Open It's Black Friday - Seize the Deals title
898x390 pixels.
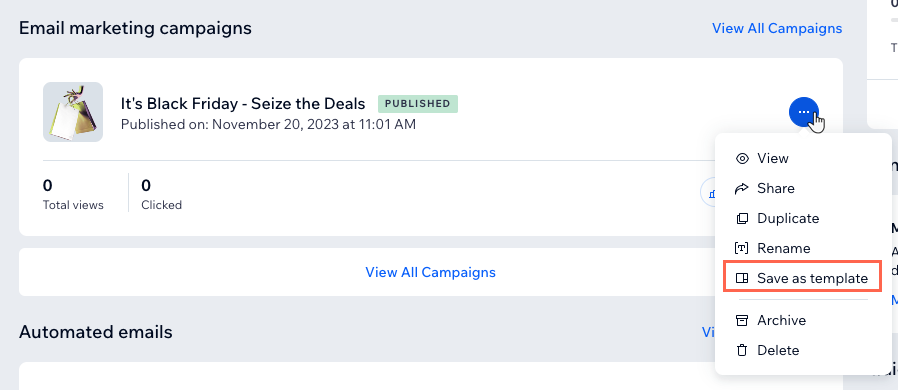pyautogui.click(x=243, y=104)
